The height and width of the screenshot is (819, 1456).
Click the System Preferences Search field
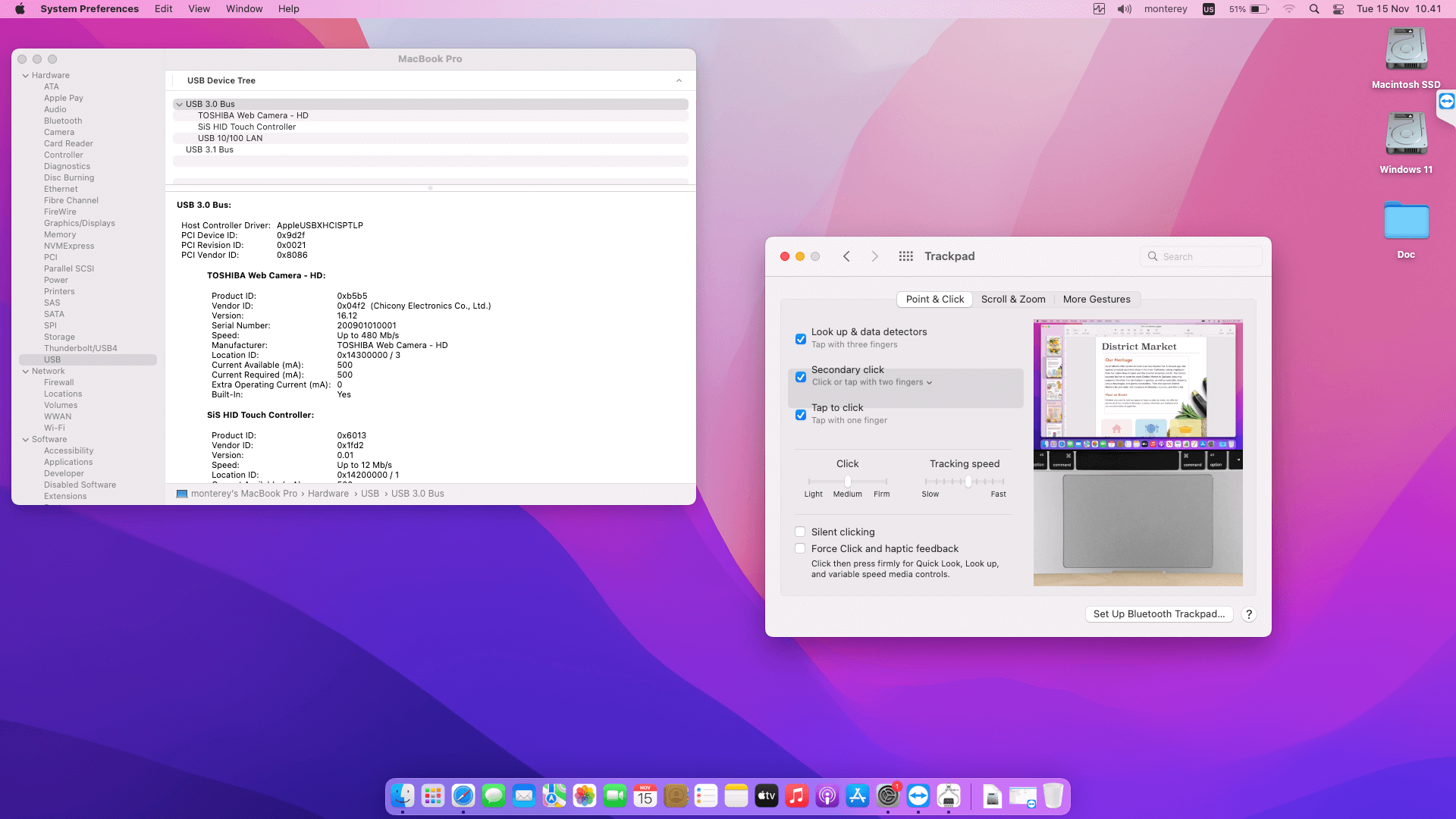click(x=1202, y=256)
